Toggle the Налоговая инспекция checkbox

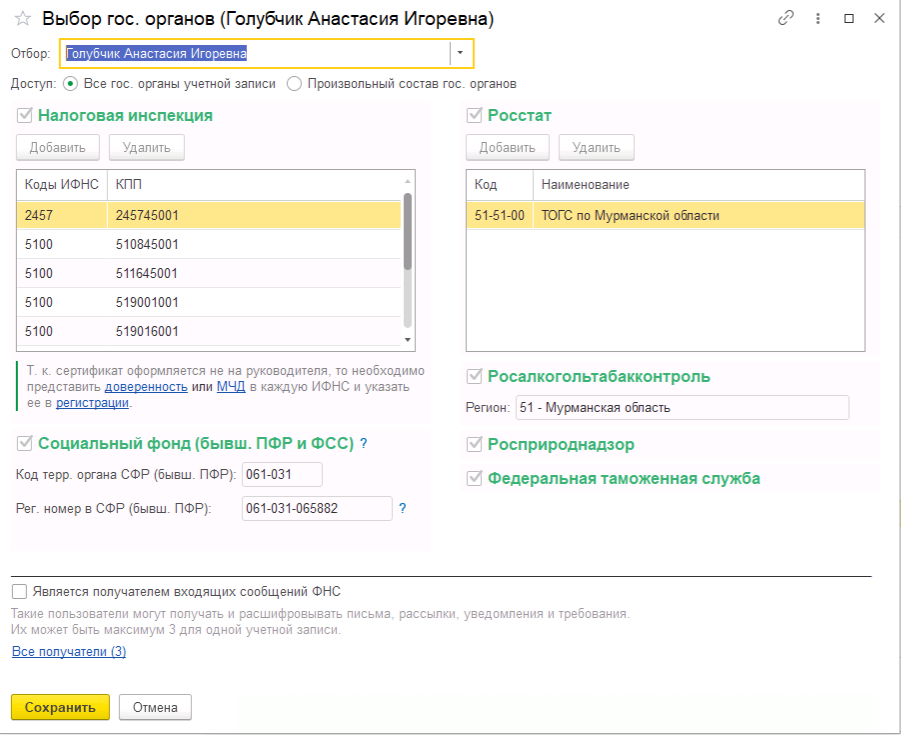[24, 115]
